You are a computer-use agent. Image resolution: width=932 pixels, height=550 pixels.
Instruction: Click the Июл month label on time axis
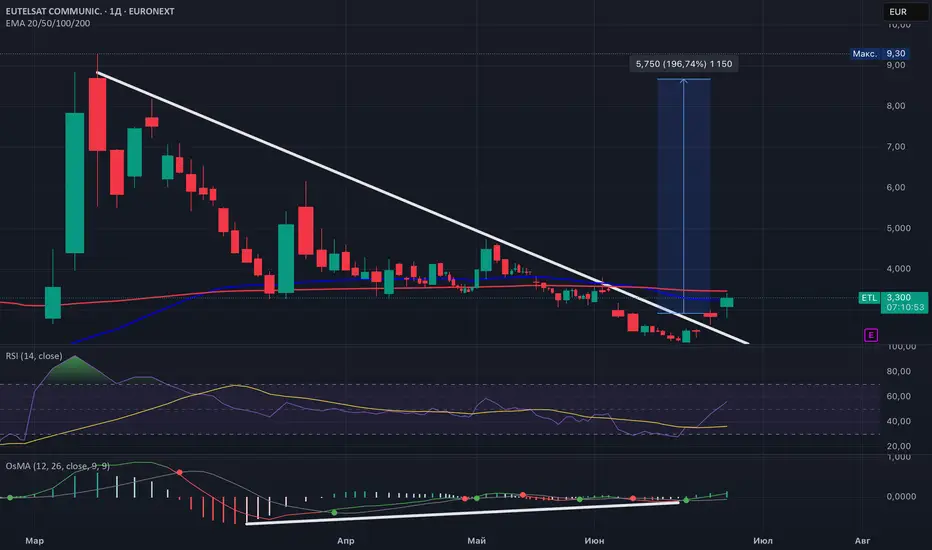pyautogui.click(x=763, y=540)
